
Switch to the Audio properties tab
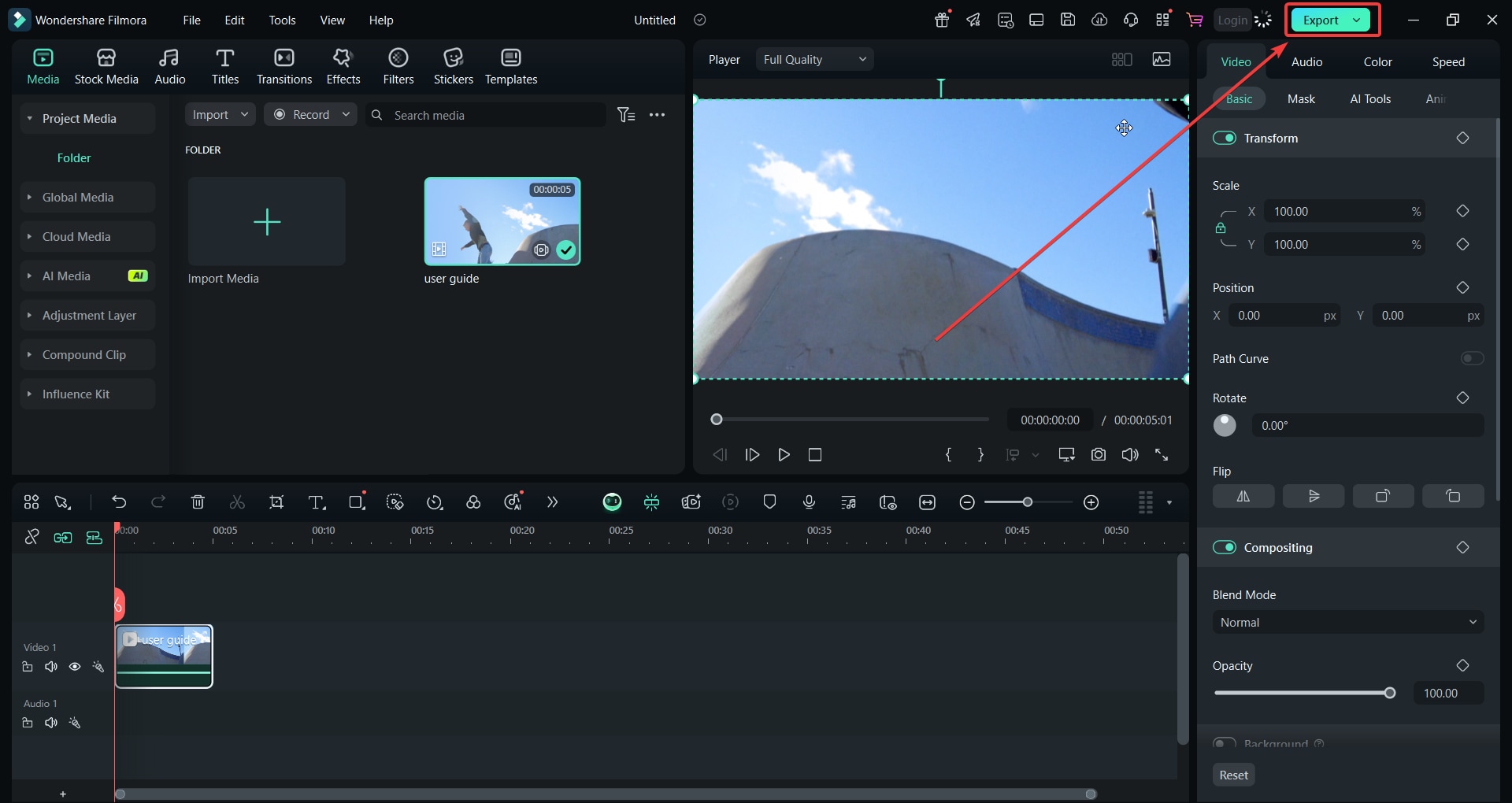point(1306,61)
